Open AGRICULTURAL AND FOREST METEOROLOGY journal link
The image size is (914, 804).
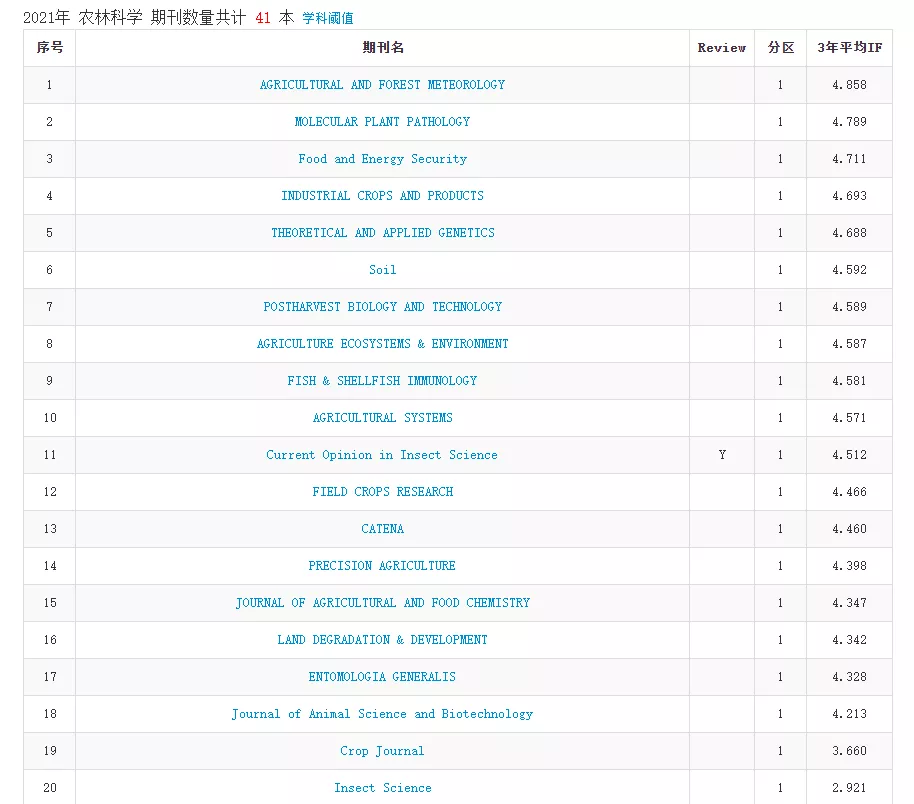pyautogui.click(x=382, y=85)
